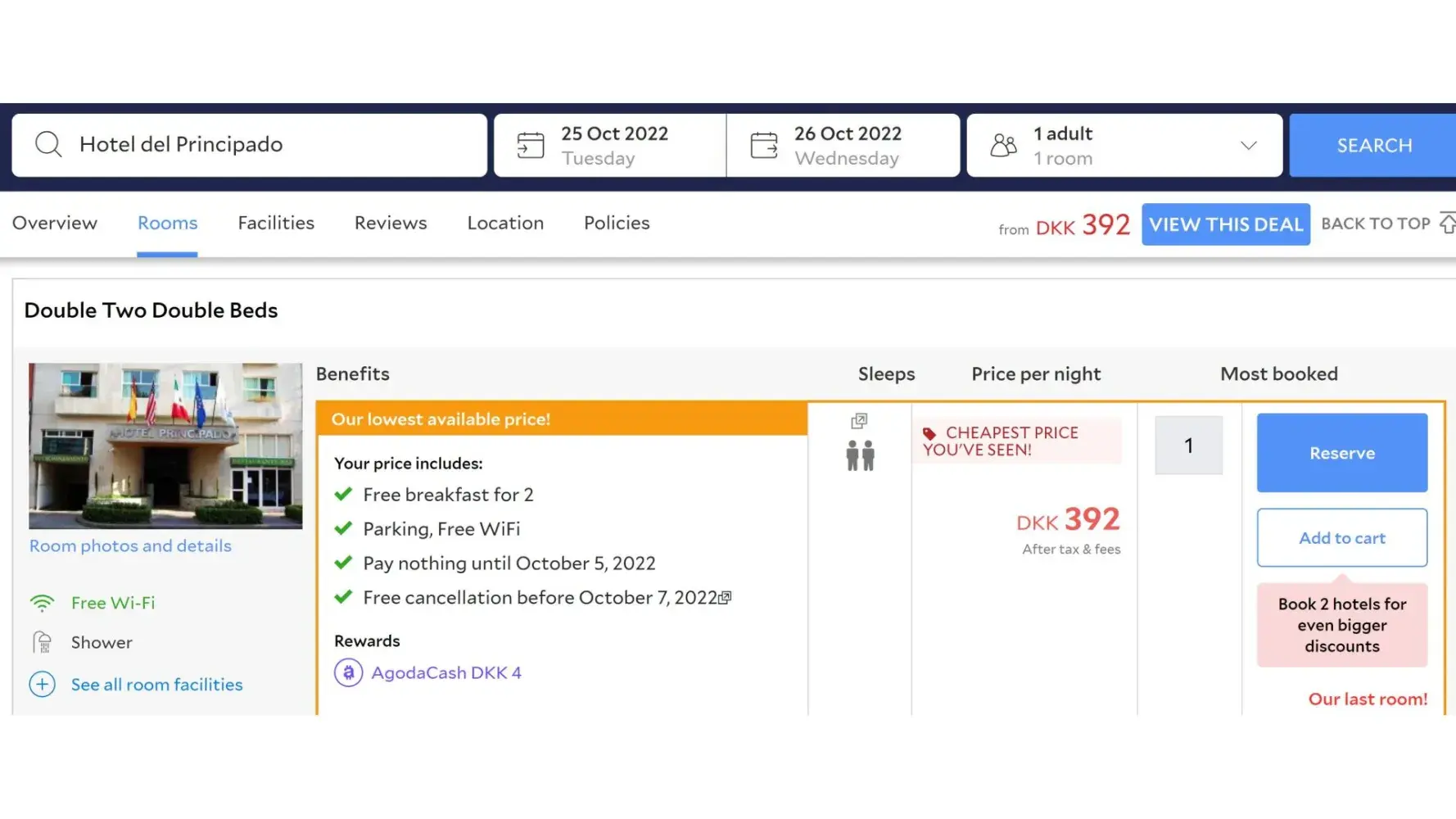Image resolution: width=1456 pixels, height=819 pixels.
Task: Click the Add to cart button
Action: [1341, 538]
